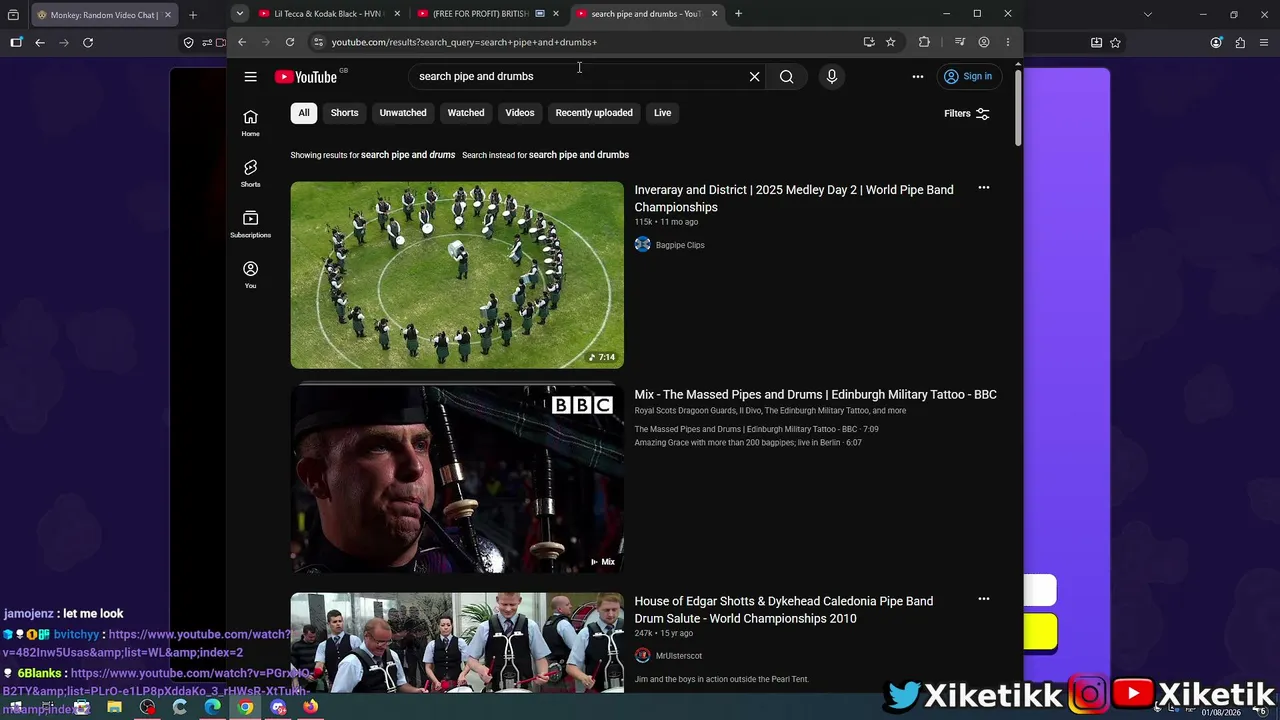The width and height of the screenshot is (1280, 720).
Task: Play the Inveraray pipe band circle thumbnail
Action: tap(457, 275)
